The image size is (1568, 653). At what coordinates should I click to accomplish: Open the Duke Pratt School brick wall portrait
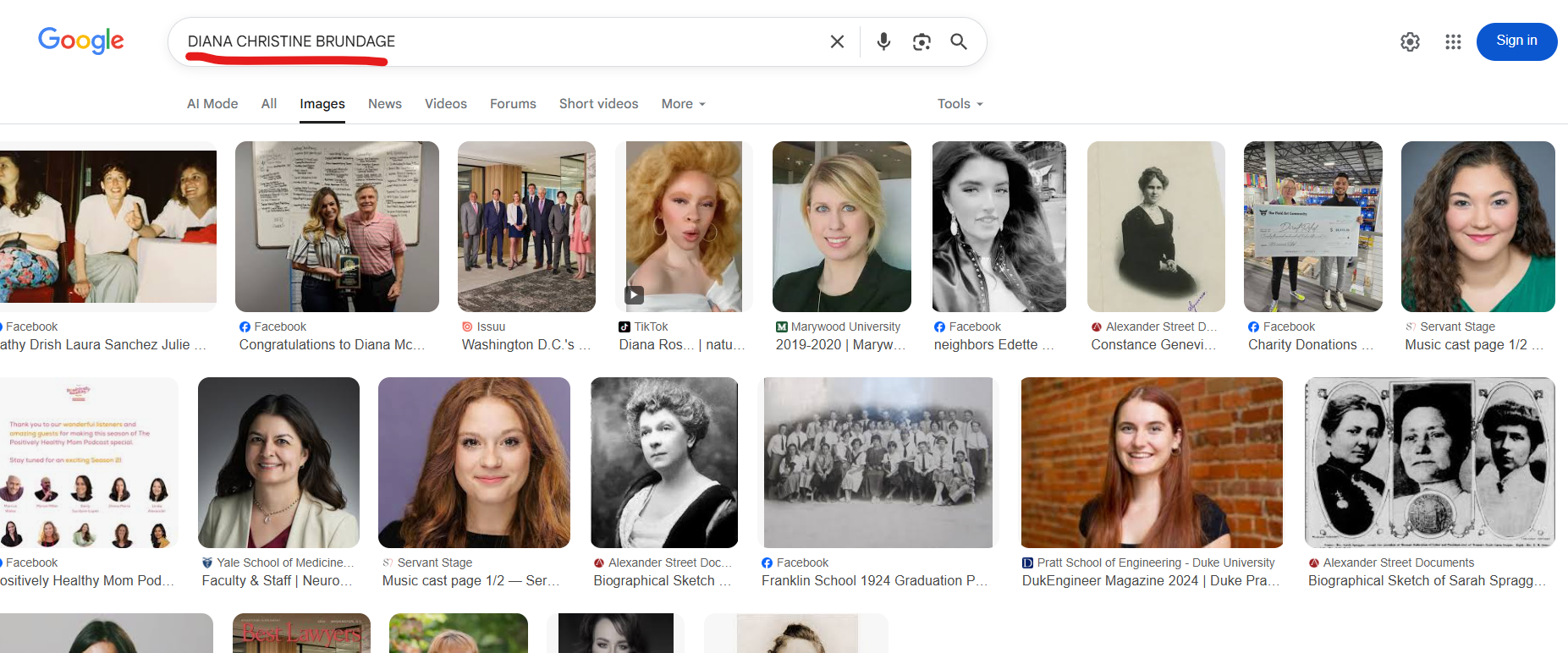tap(1151, 463)
